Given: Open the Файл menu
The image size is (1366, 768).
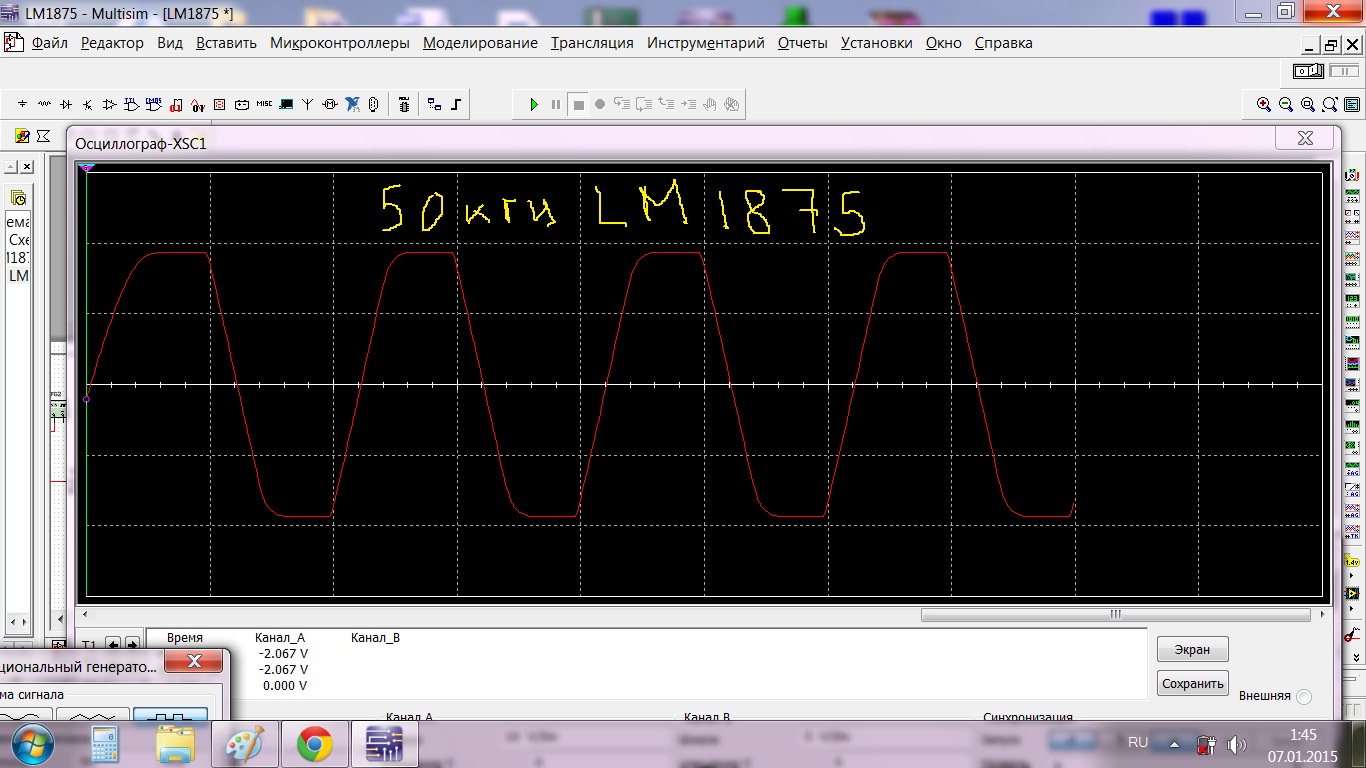Looking at the screenshot, I should [x=50, y=43].
